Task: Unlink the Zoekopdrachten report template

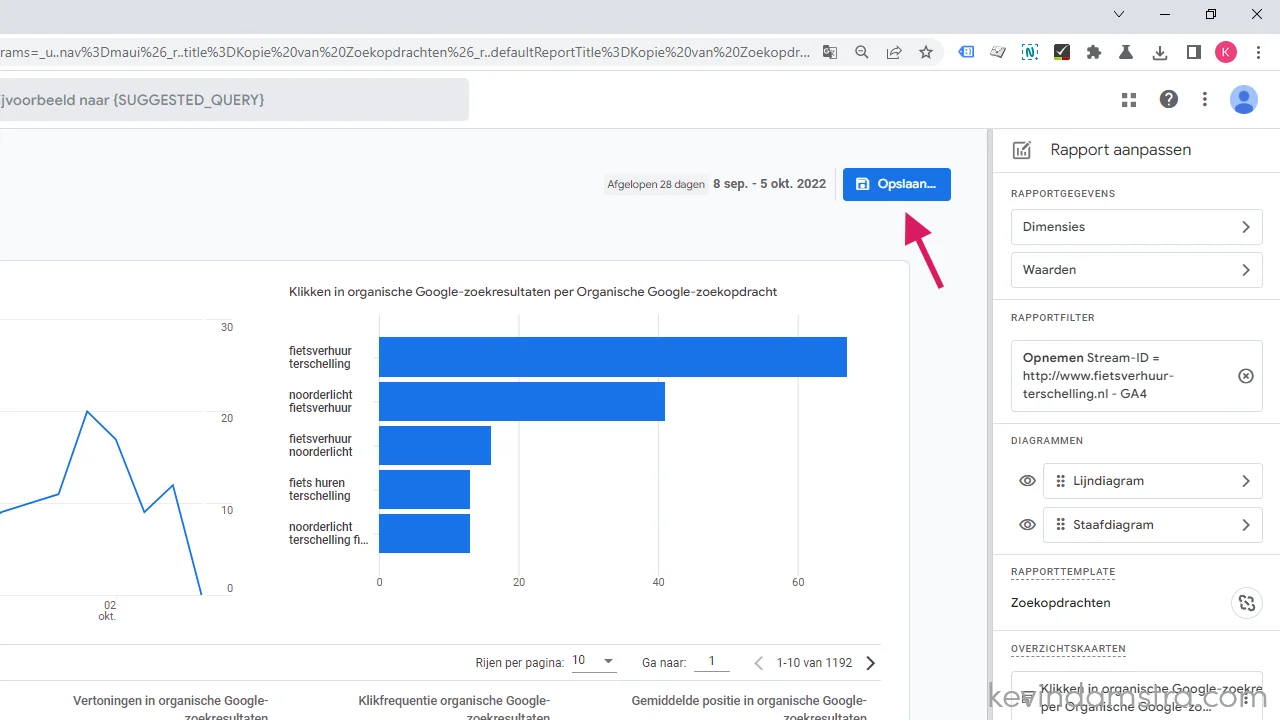Action: [1246, 603]
